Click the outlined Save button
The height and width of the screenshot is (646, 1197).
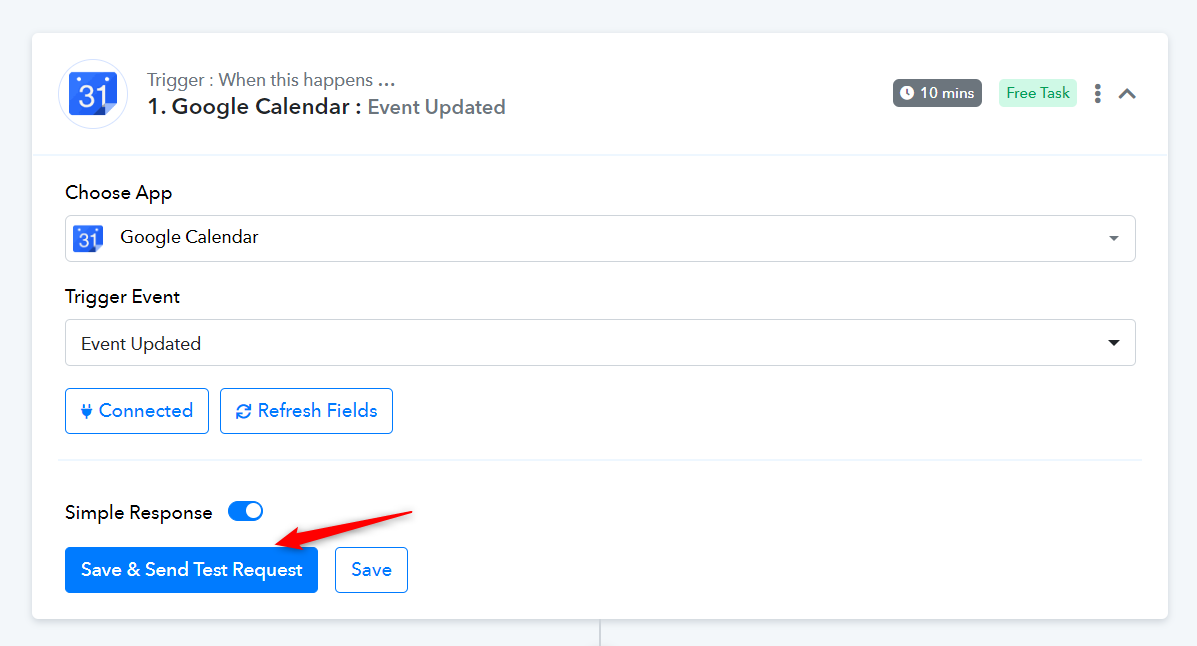click(371, 570)
